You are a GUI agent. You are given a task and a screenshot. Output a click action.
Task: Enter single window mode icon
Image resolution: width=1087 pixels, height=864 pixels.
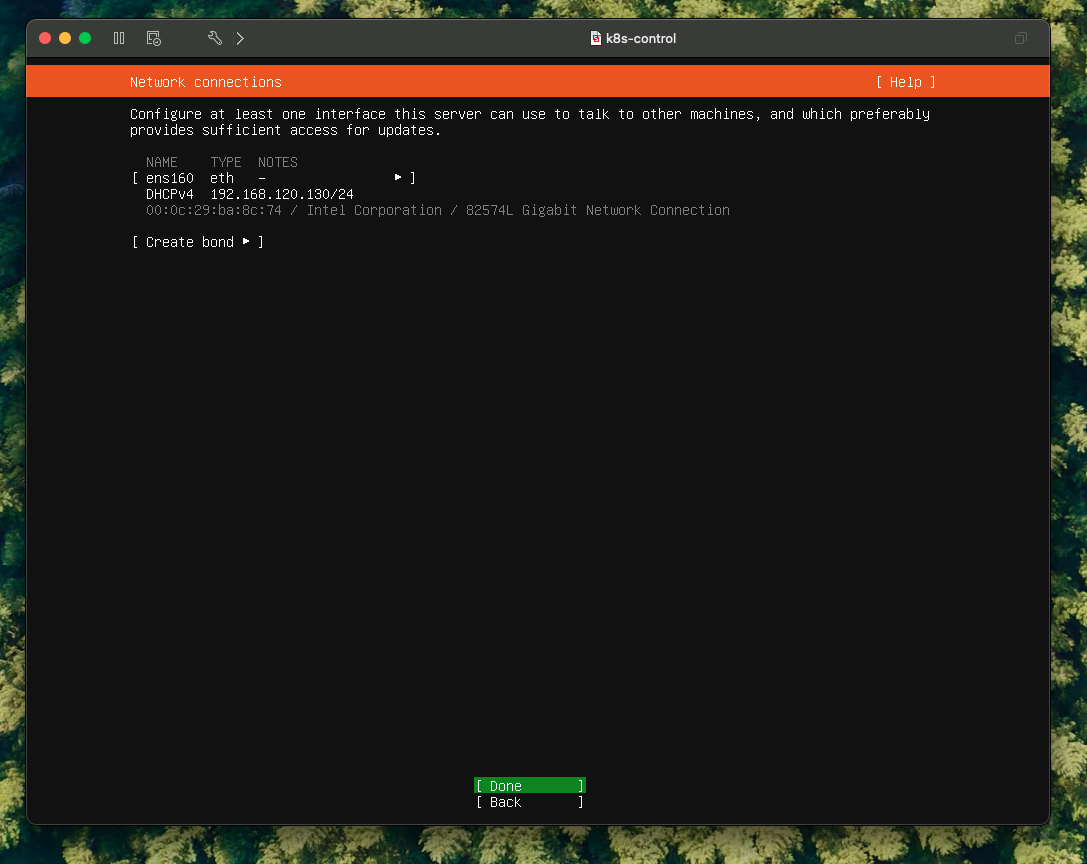[x=1020, y=39]
